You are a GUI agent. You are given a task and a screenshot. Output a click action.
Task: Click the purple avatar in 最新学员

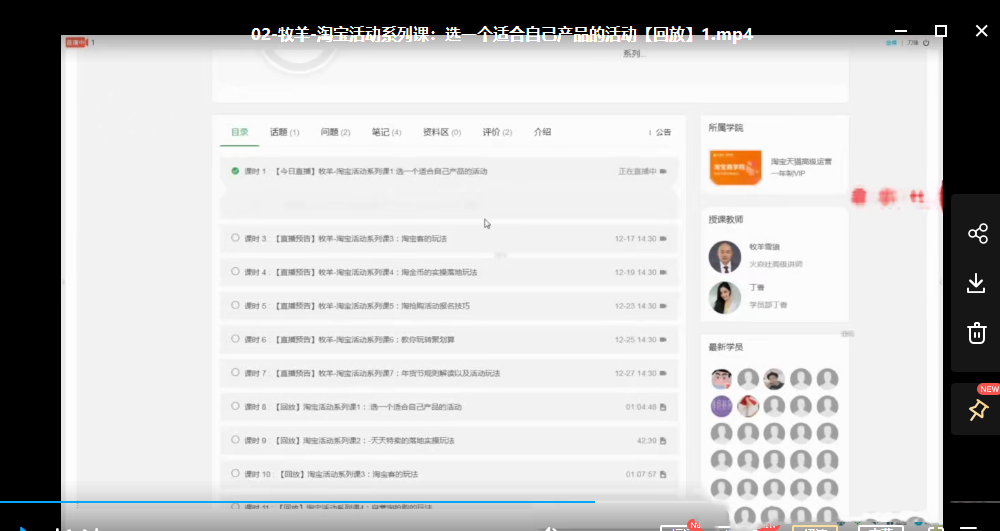click(x=721, y=406)
